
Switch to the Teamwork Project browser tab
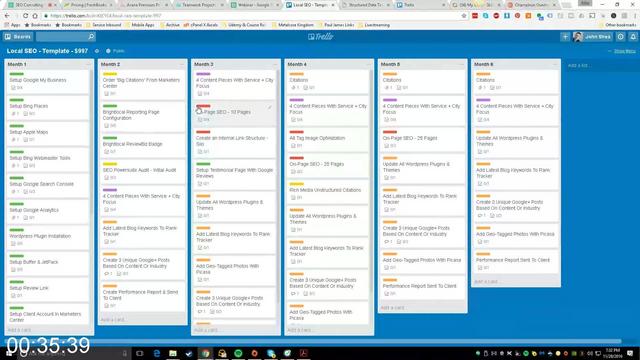point(200,5)
